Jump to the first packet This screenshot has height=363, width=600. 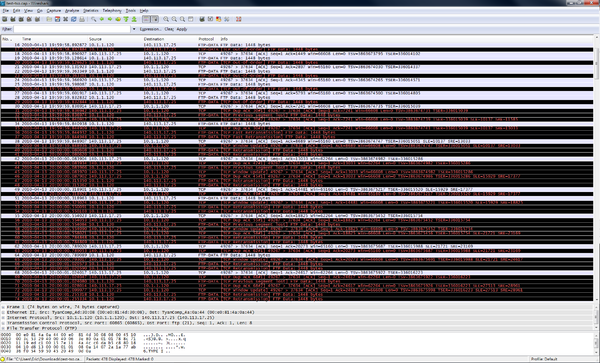coord(126,19)
